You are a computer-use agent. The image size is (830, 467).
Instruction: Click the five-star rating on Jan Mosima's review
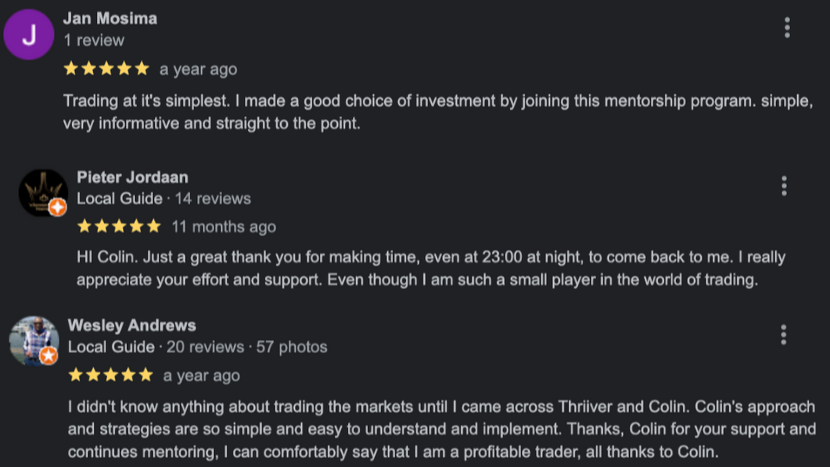[106, 69]
